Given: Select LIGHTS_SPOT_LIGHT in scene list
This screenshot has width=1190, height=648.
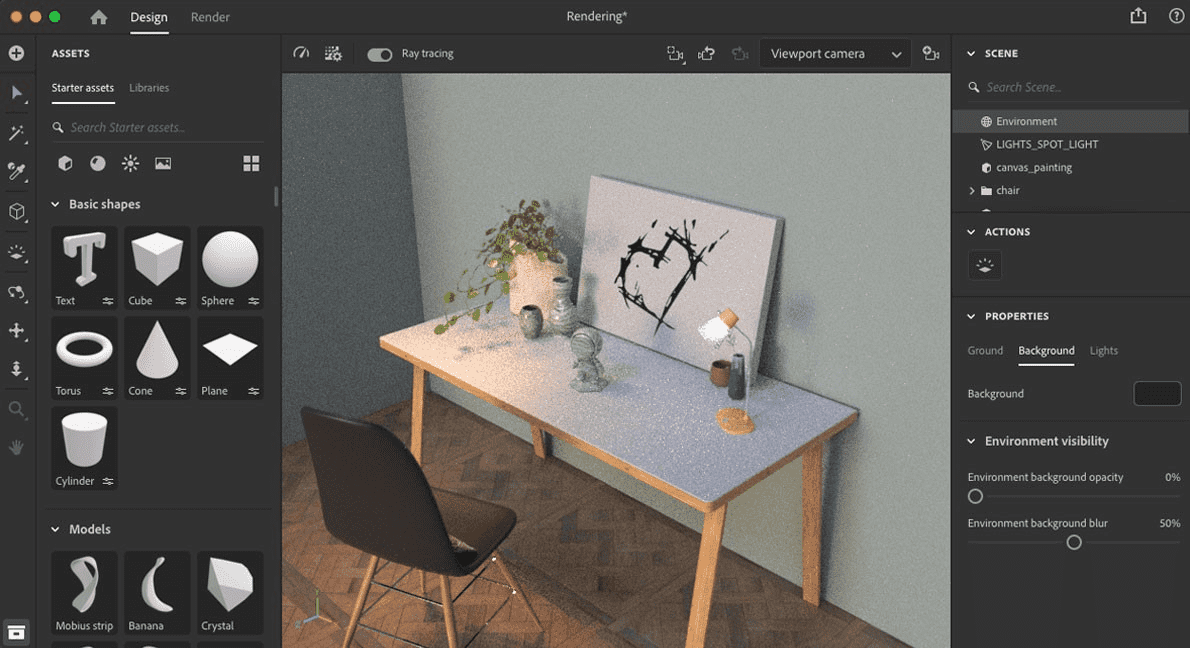Looking at the screenshot, I should point(1071,144).
